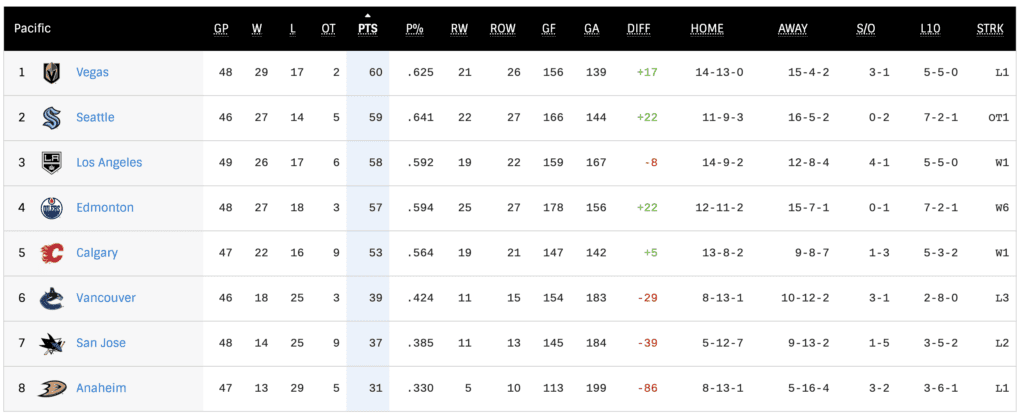This screenshot has width=1024, height=420.
Task: Click the L10 column header
Action: tap(930, 29)
